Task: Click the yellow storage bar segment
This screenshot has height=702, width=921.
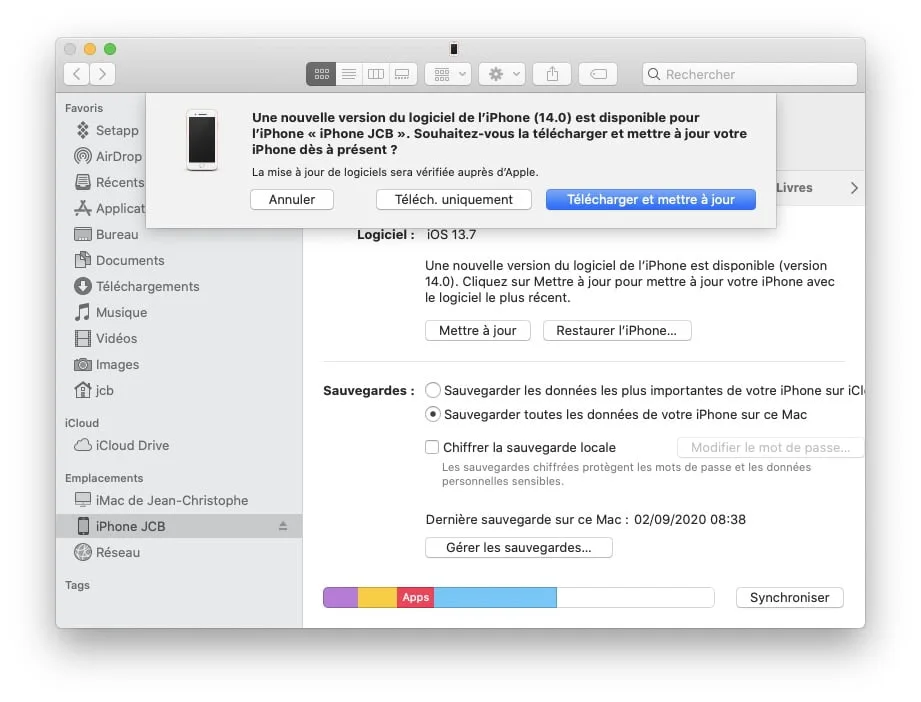Action: click(x=378, y=597)
